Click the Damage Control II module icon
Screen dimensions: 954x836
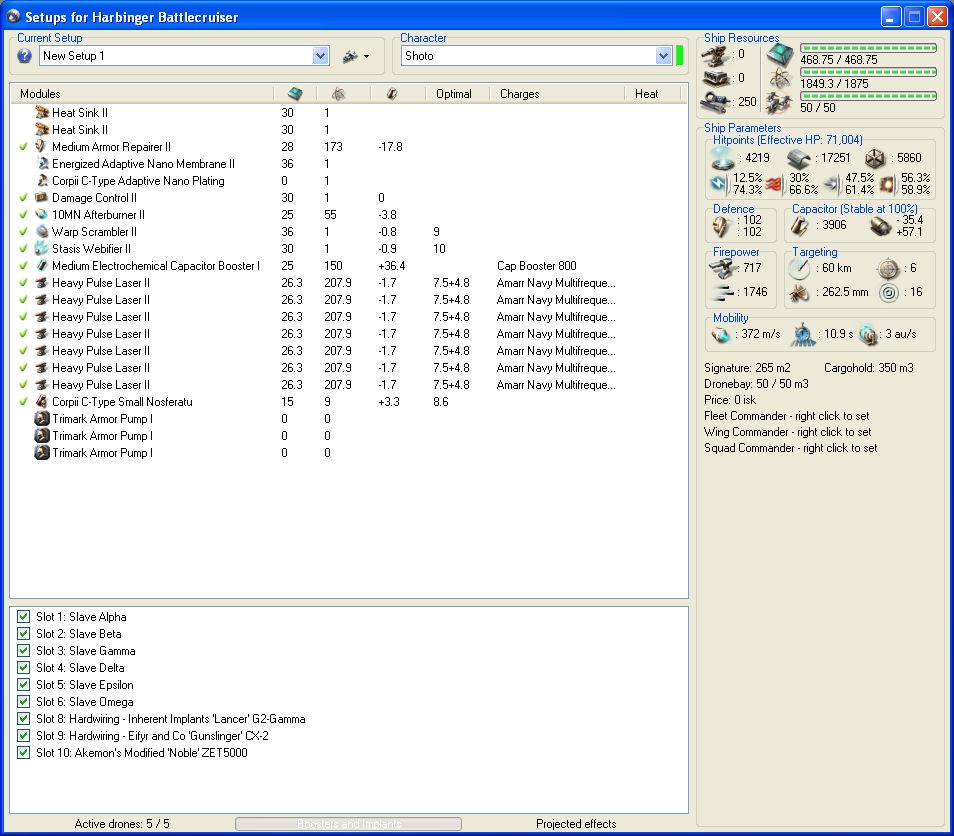tap(42, 198)
